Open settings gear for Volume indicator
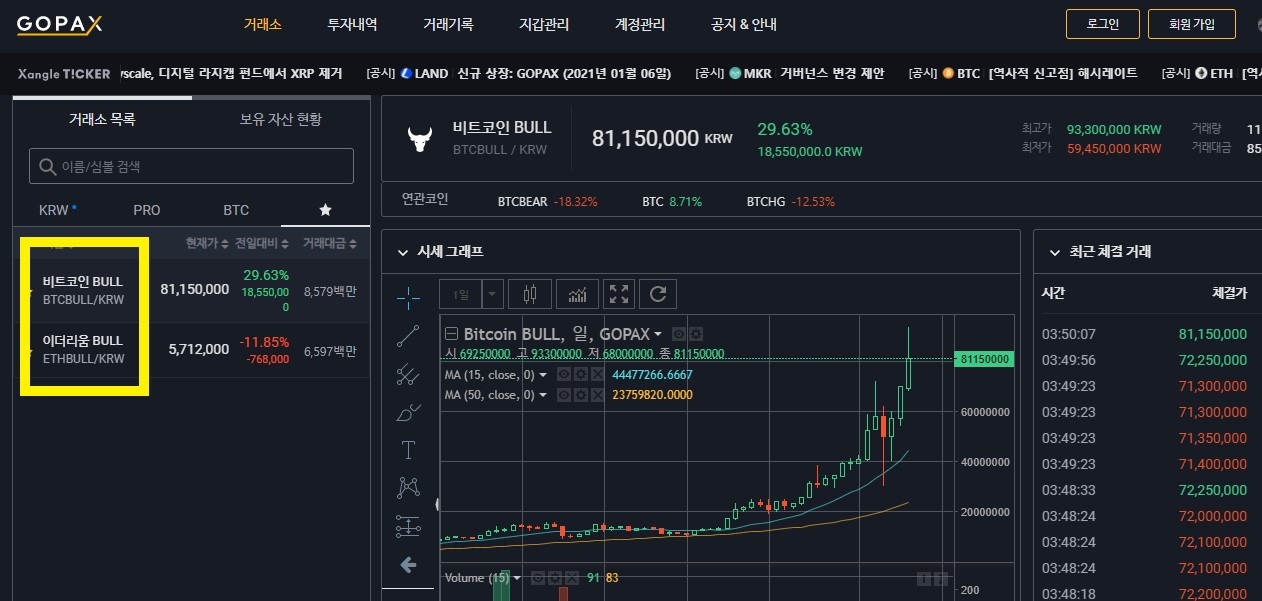 (x=553, y=578)
